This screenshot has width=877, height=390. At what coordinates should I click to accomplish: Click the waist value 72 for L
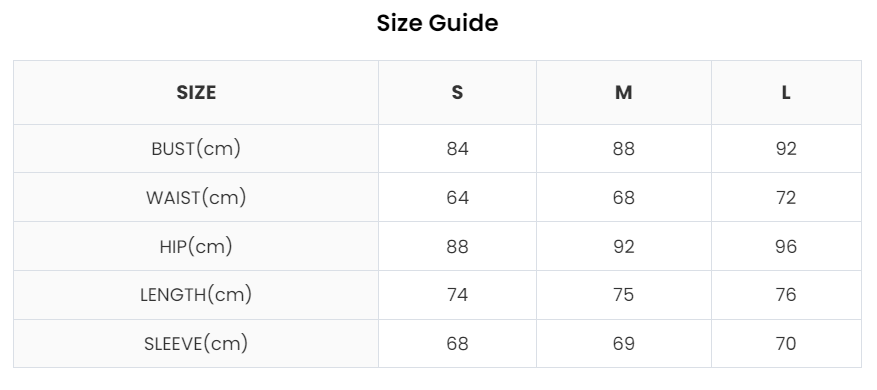(x=786, y=198)
